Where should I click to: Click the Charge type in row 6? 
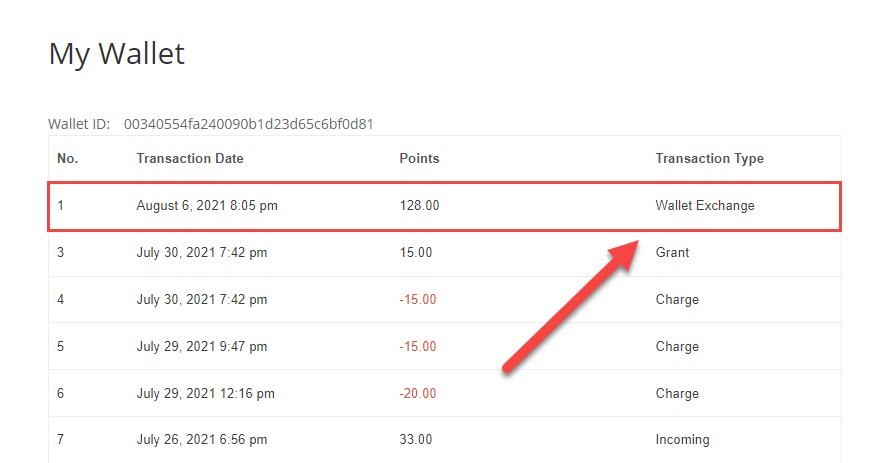pyautogui.click(x=677, y=394)
